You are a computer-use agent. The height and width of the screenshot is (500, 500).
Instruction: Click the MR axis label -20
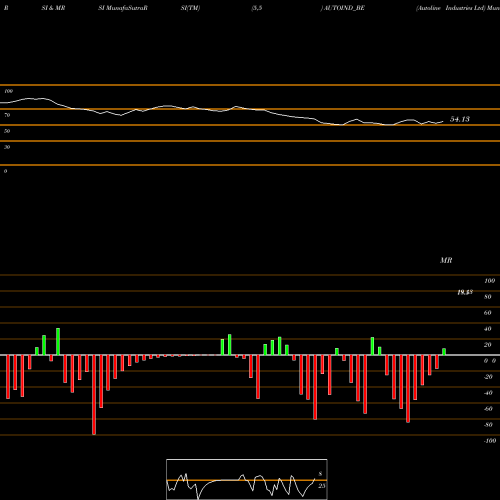tap(488, 377)
